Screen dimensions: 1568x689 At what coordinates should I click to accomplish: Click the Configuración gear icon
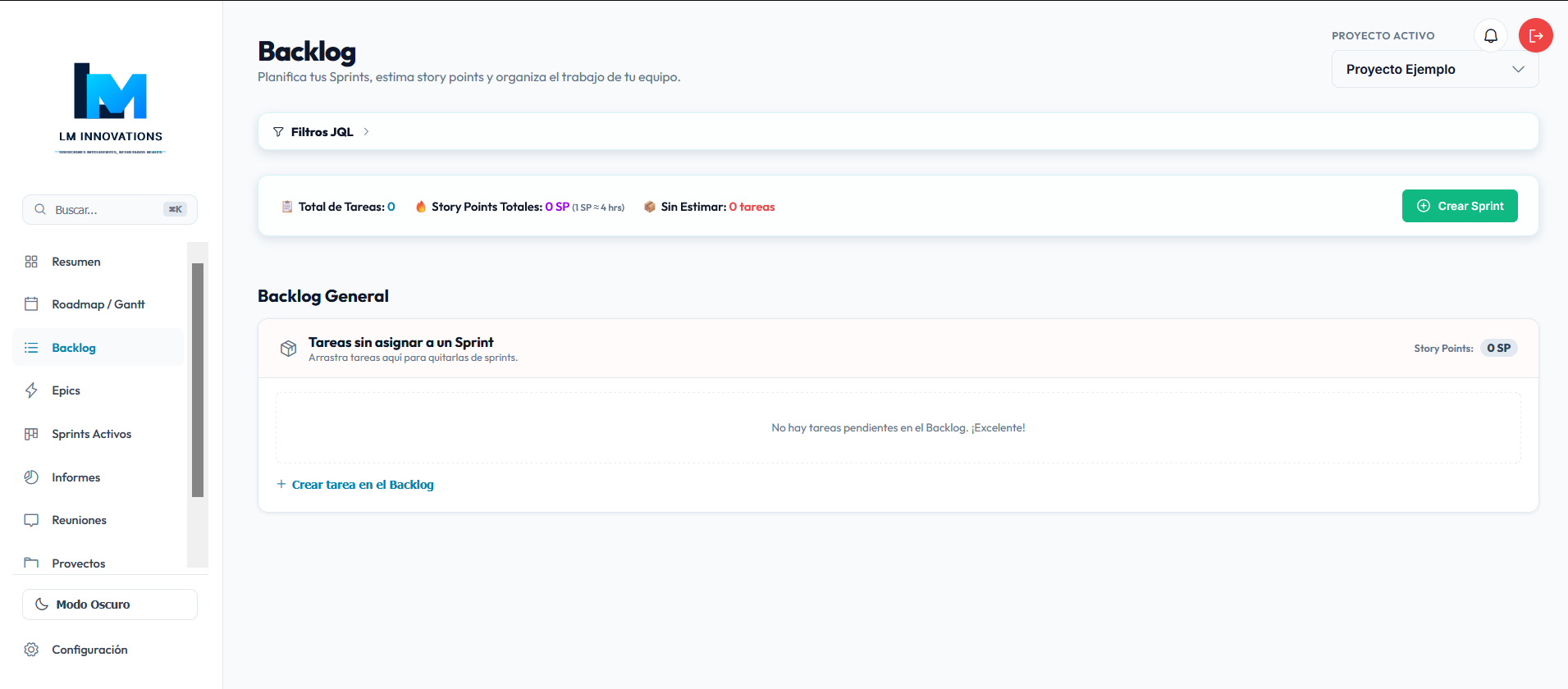coord(31,650)
